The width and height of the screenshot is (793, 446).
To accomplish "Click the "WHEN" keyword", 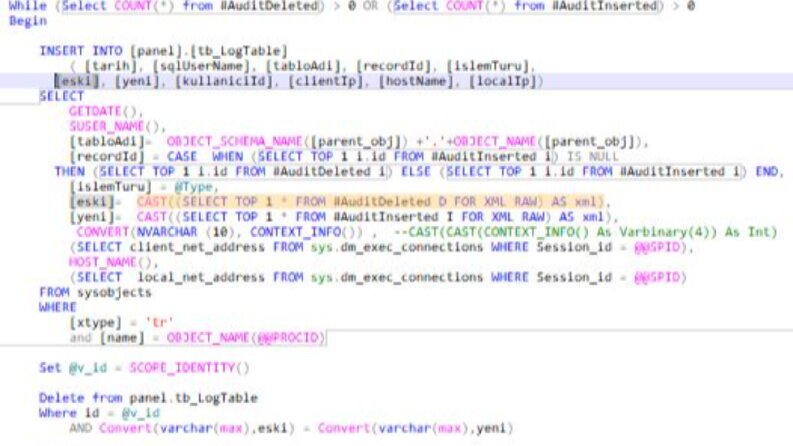I will 228,156.
